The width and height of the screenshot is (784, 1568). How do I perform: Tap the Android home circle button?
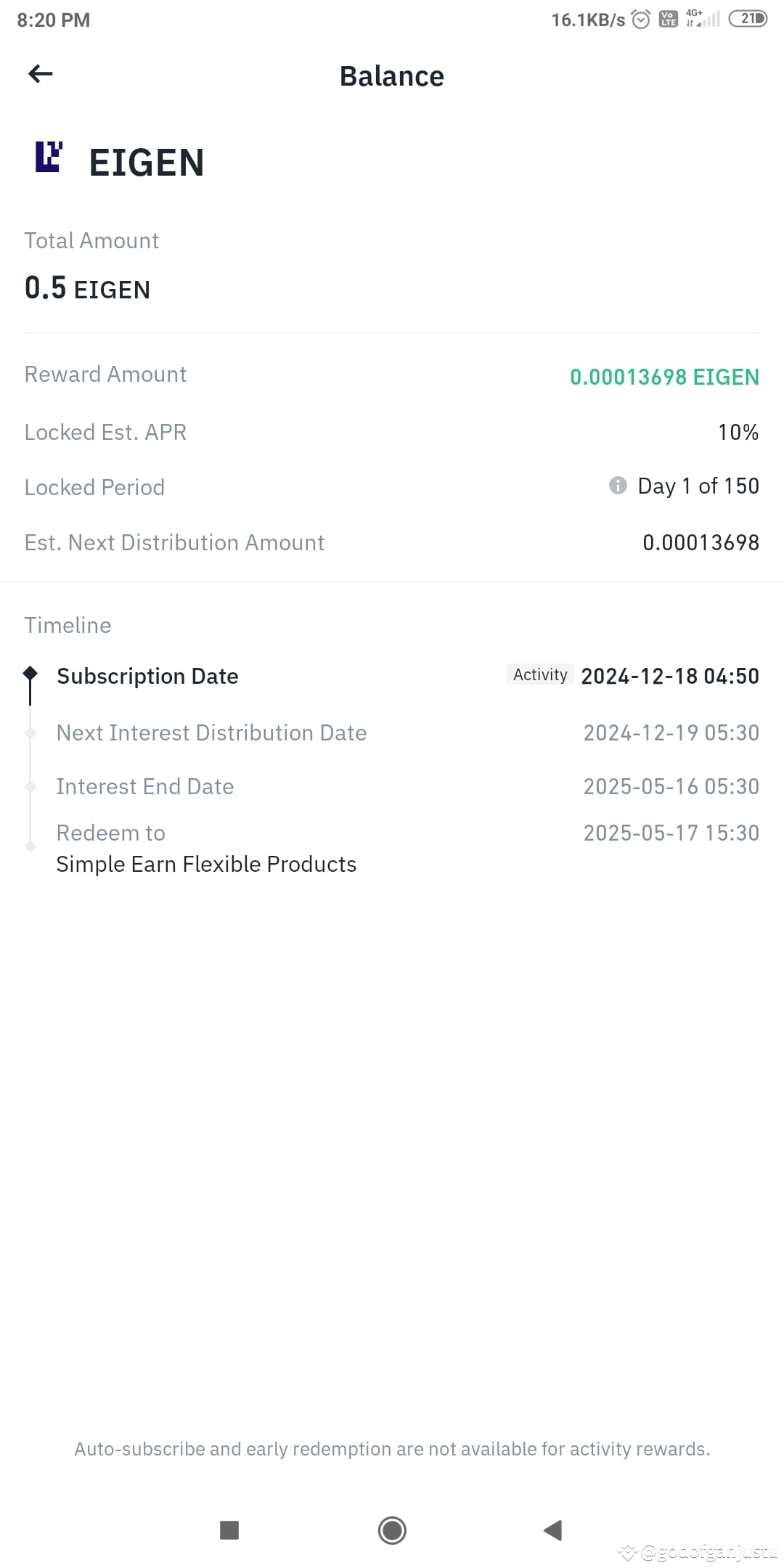point(392,1530)
